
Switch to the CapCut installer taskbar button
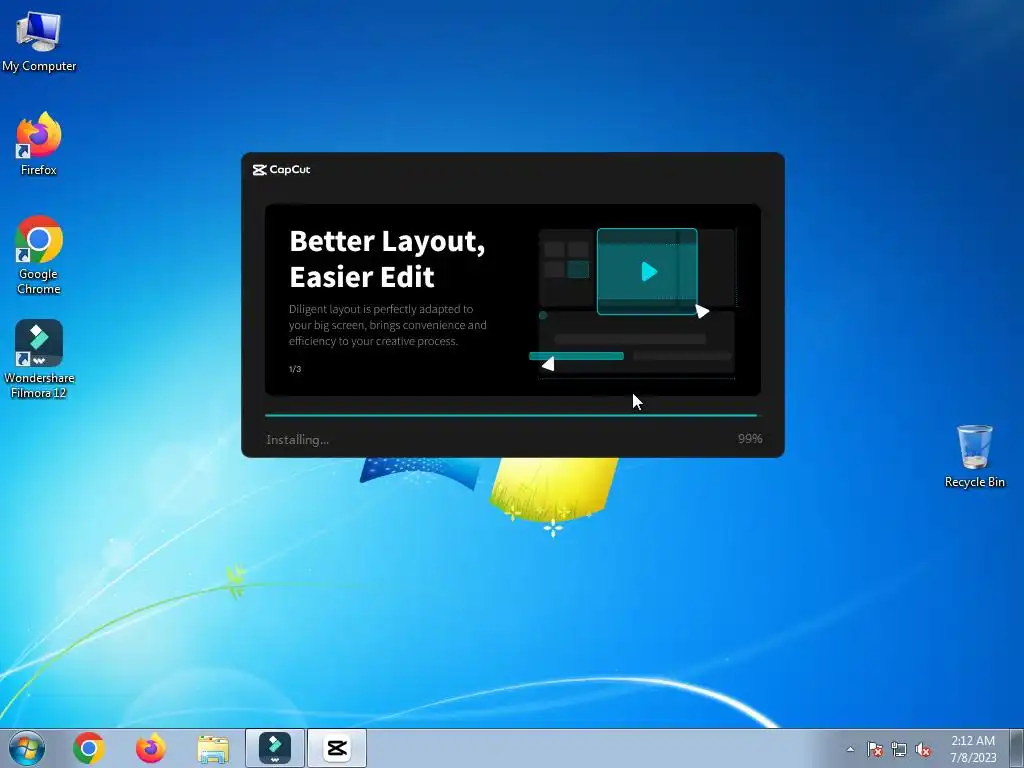[x=337, y=748]
